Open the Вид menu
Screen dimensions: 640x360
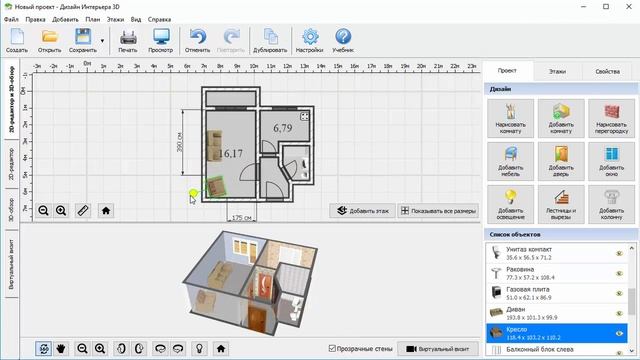(136, 19)
